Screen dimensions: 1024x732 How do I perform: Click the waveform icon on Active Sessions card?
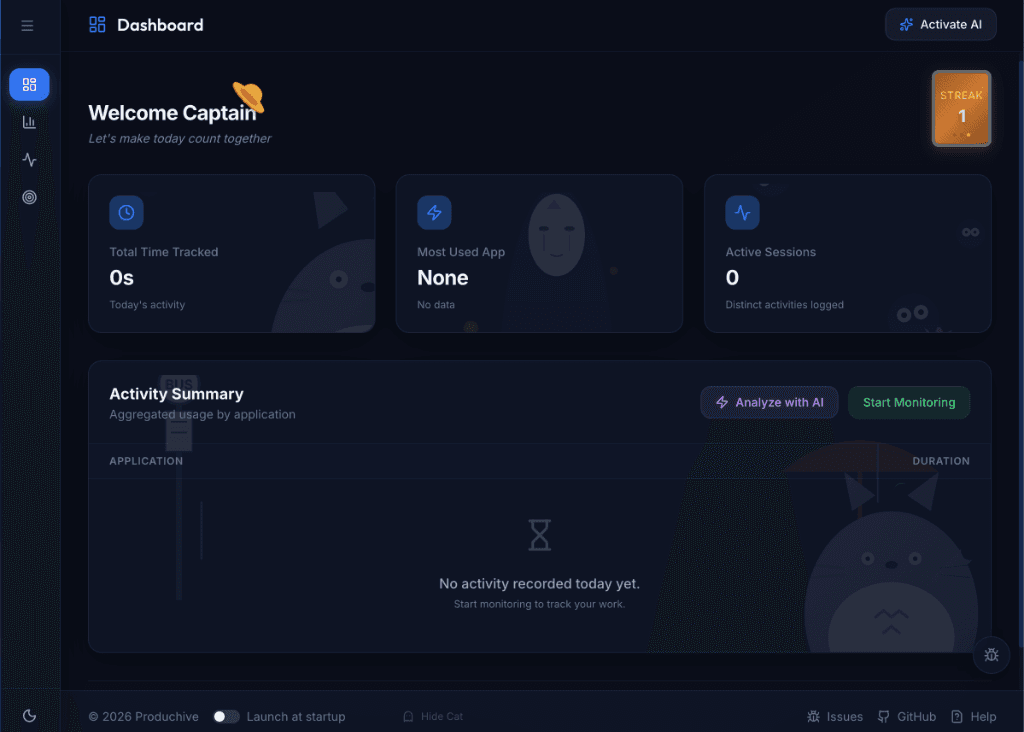pos(742,212)
